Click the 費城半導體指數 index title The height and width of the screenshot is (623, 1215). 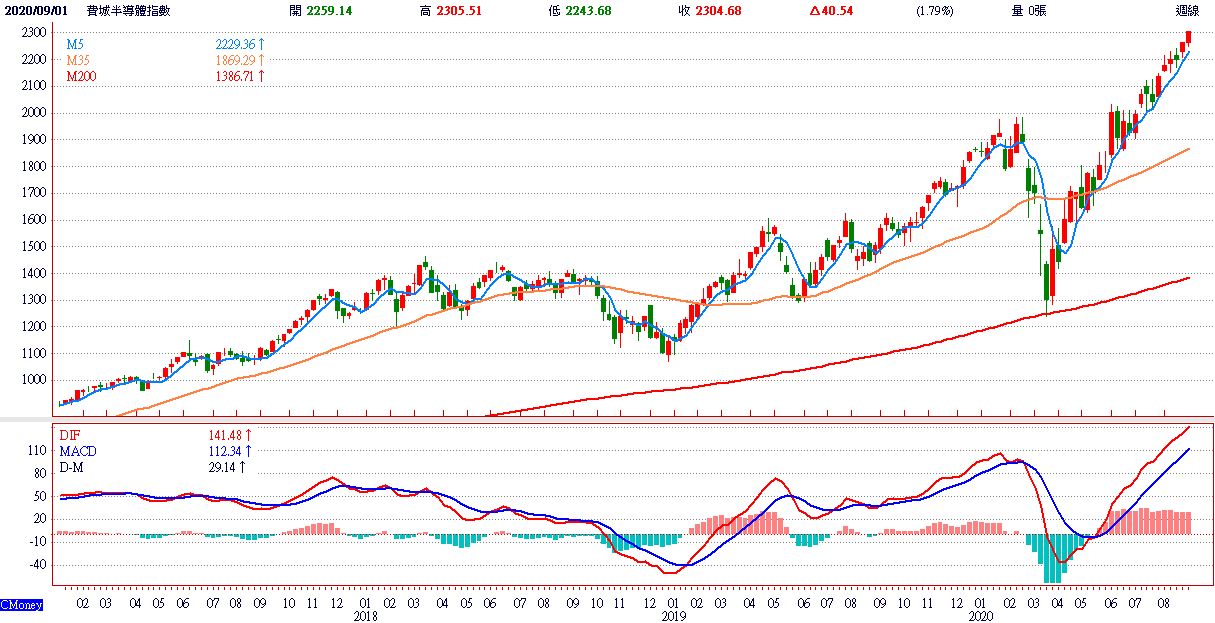[128, 11]
